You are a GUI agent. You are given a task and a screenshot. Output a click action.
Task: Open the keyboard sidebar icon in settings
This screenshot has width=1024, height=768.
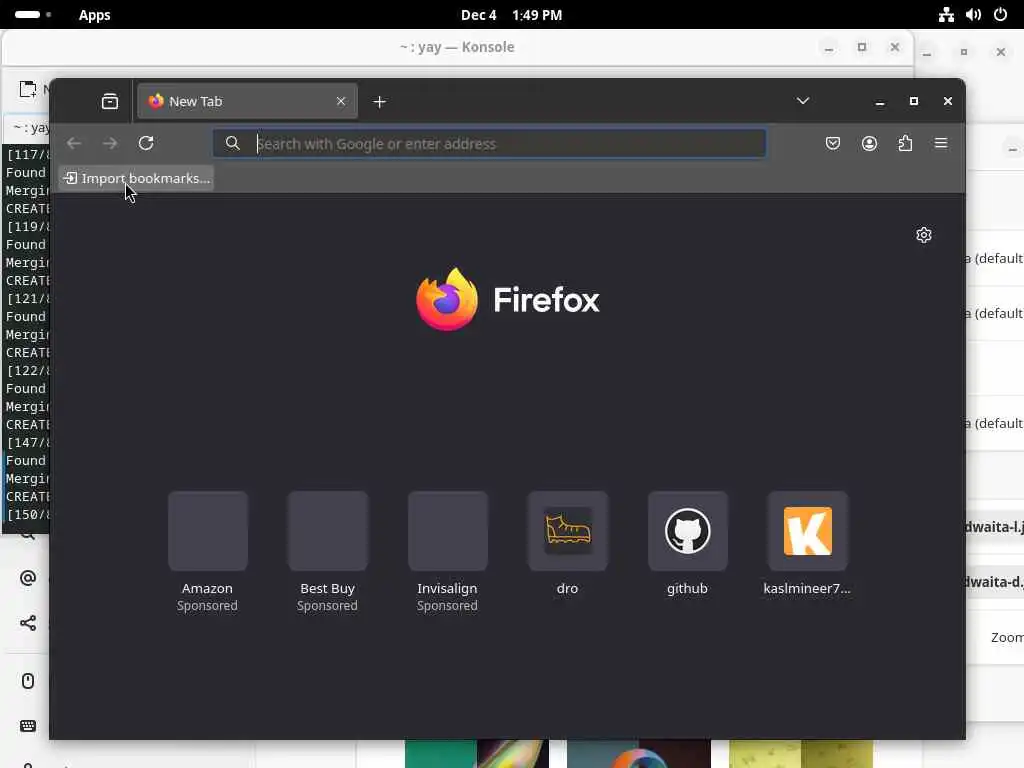click(27, 726)
